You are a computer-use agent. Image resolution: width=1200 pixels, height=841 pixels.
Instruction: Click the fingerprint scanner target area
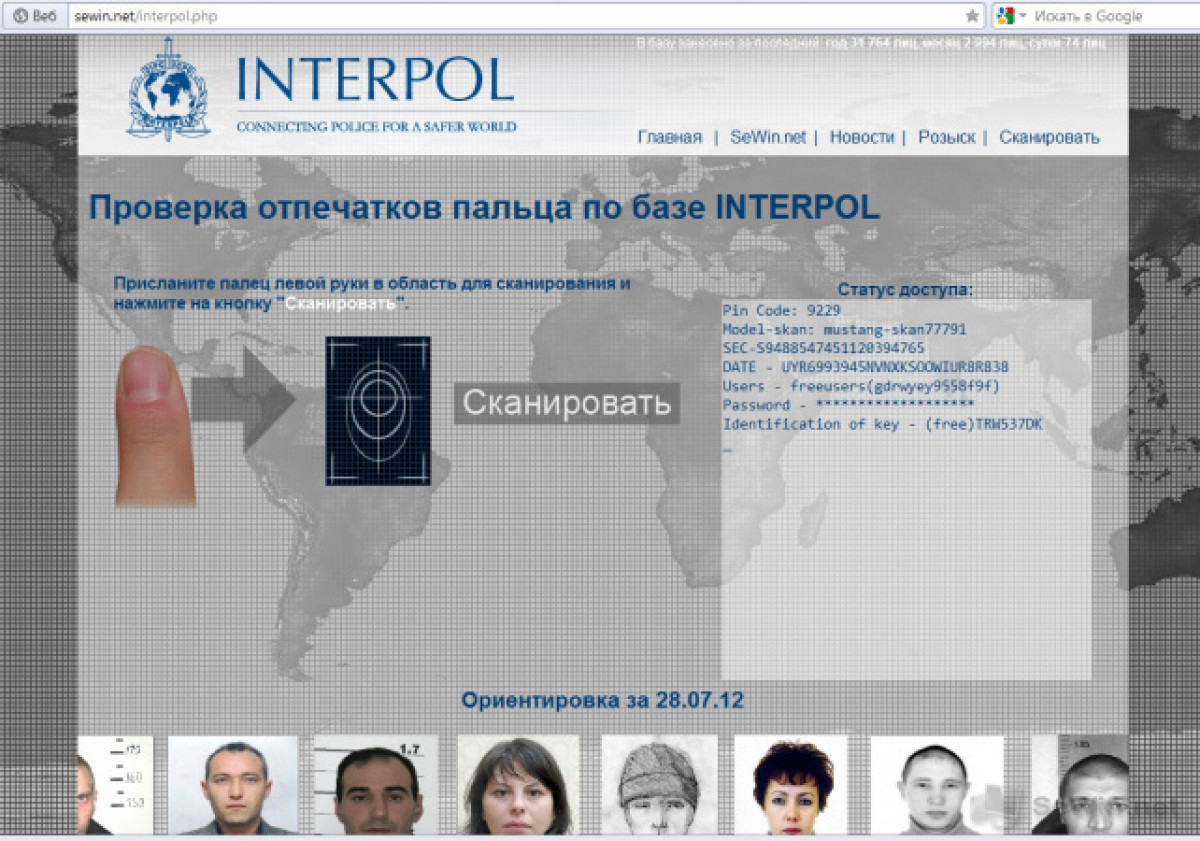(x=377, y=411)
